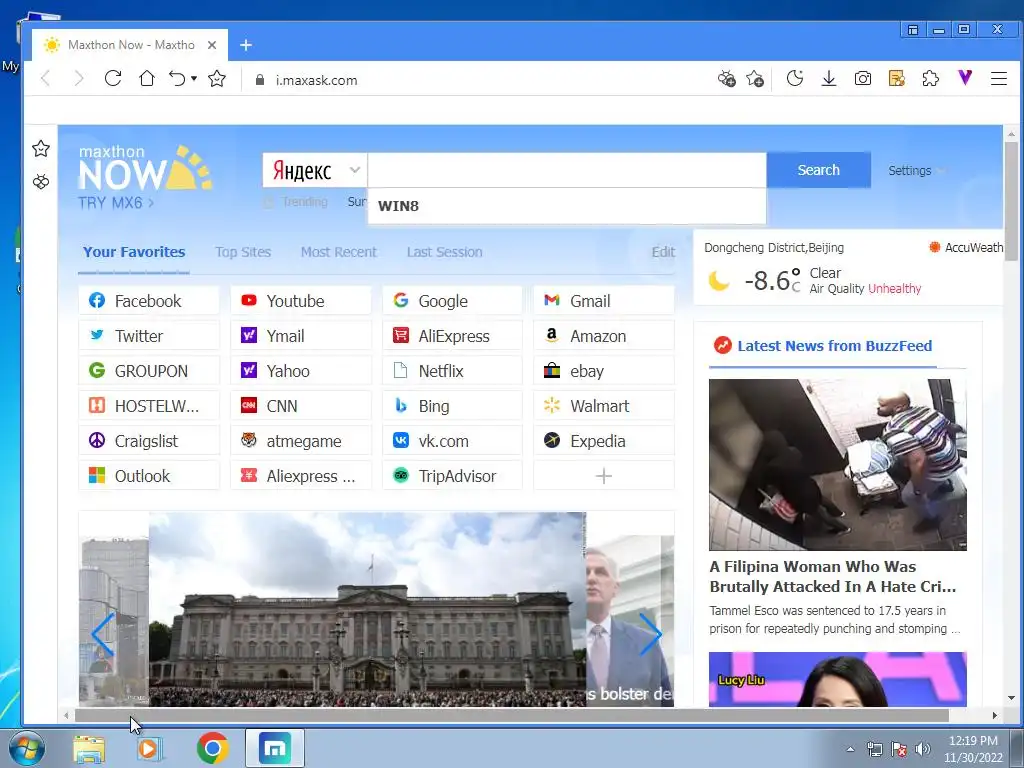1024x768 pixels.
Task: Go forward with the forward arrow
Action: coord(79,79)
